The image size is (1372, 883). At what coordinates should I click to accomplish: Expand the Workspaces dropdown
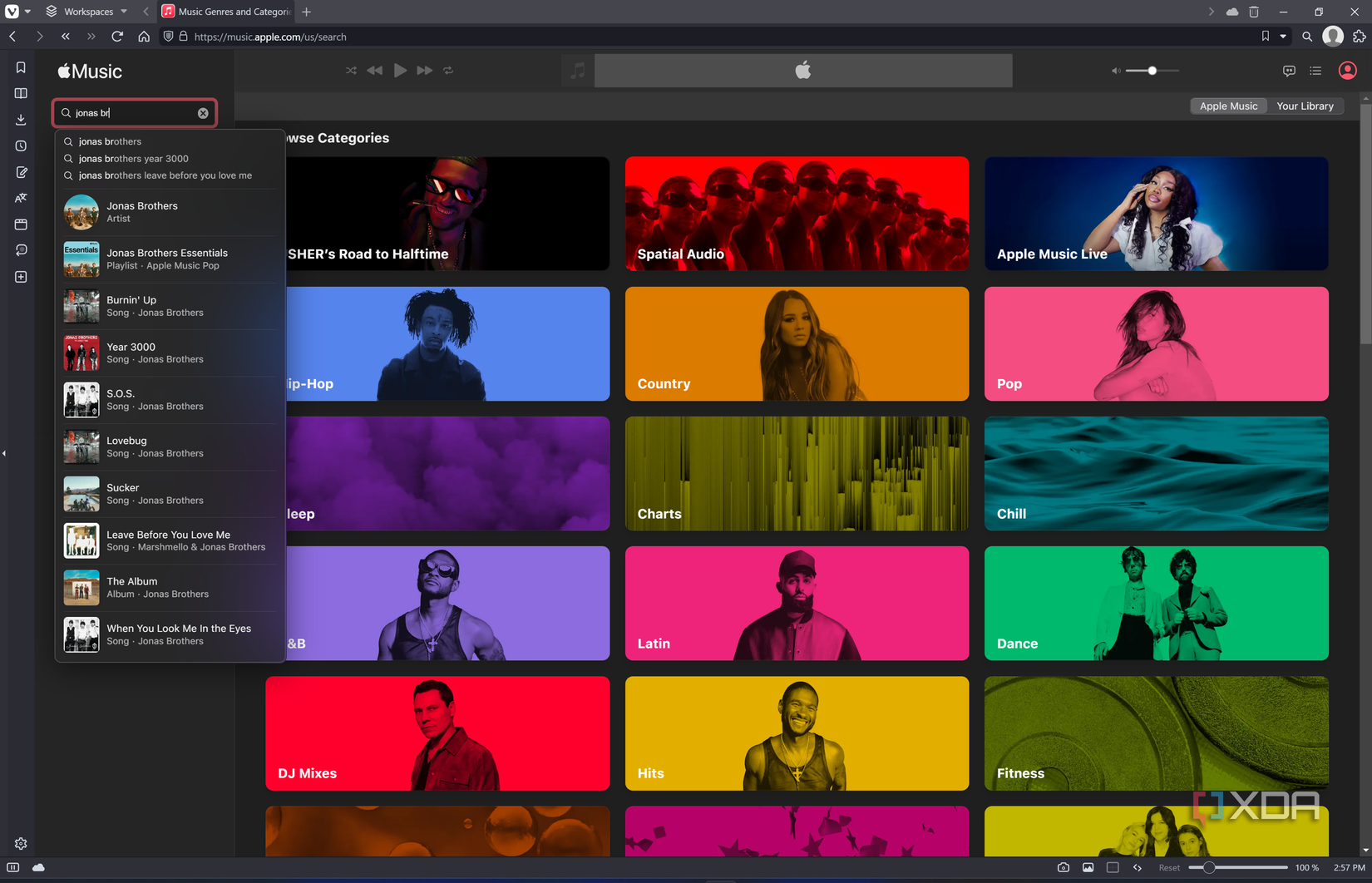point(87,12)
